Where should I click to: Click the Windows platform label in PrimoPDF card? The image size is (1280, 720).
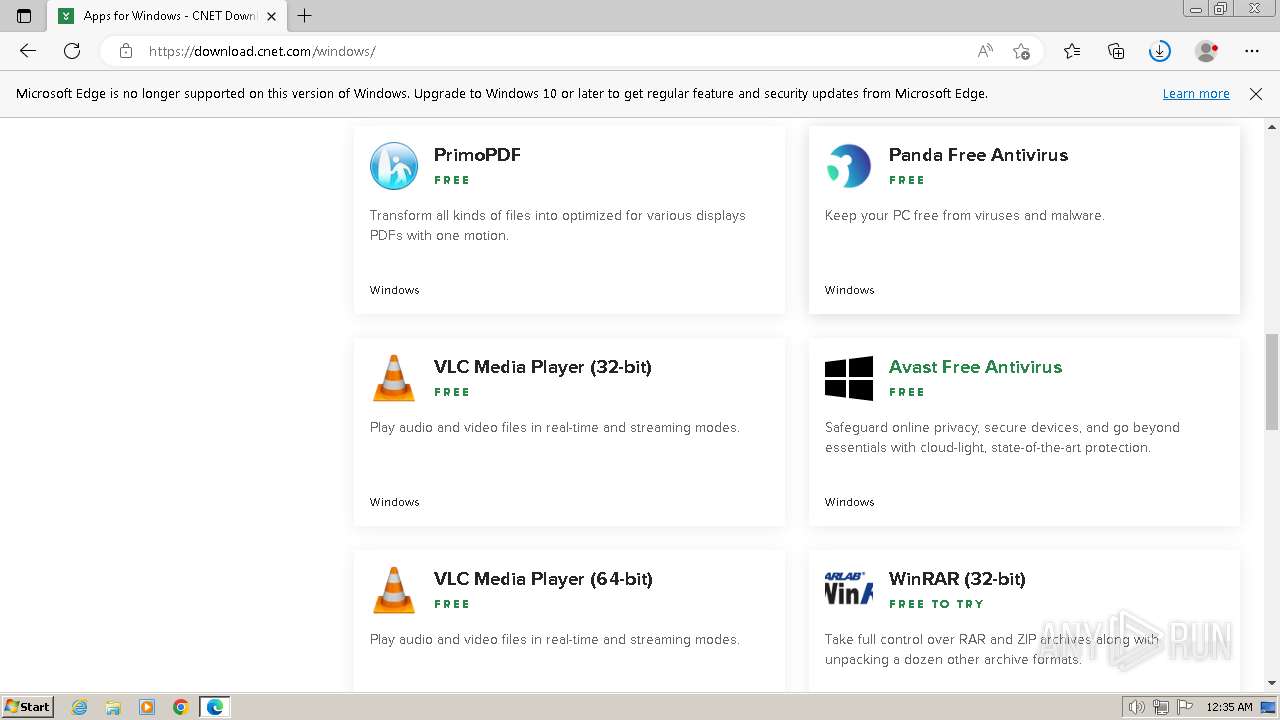pyautogui.click(x=395, y=290)
